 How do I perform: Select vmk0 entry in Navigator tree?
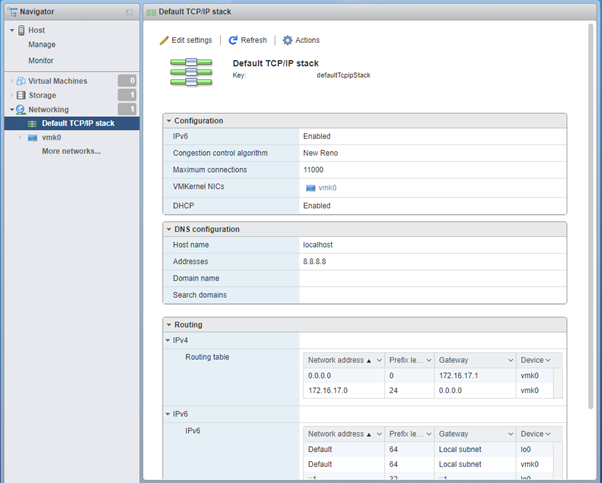click(51, 137)
